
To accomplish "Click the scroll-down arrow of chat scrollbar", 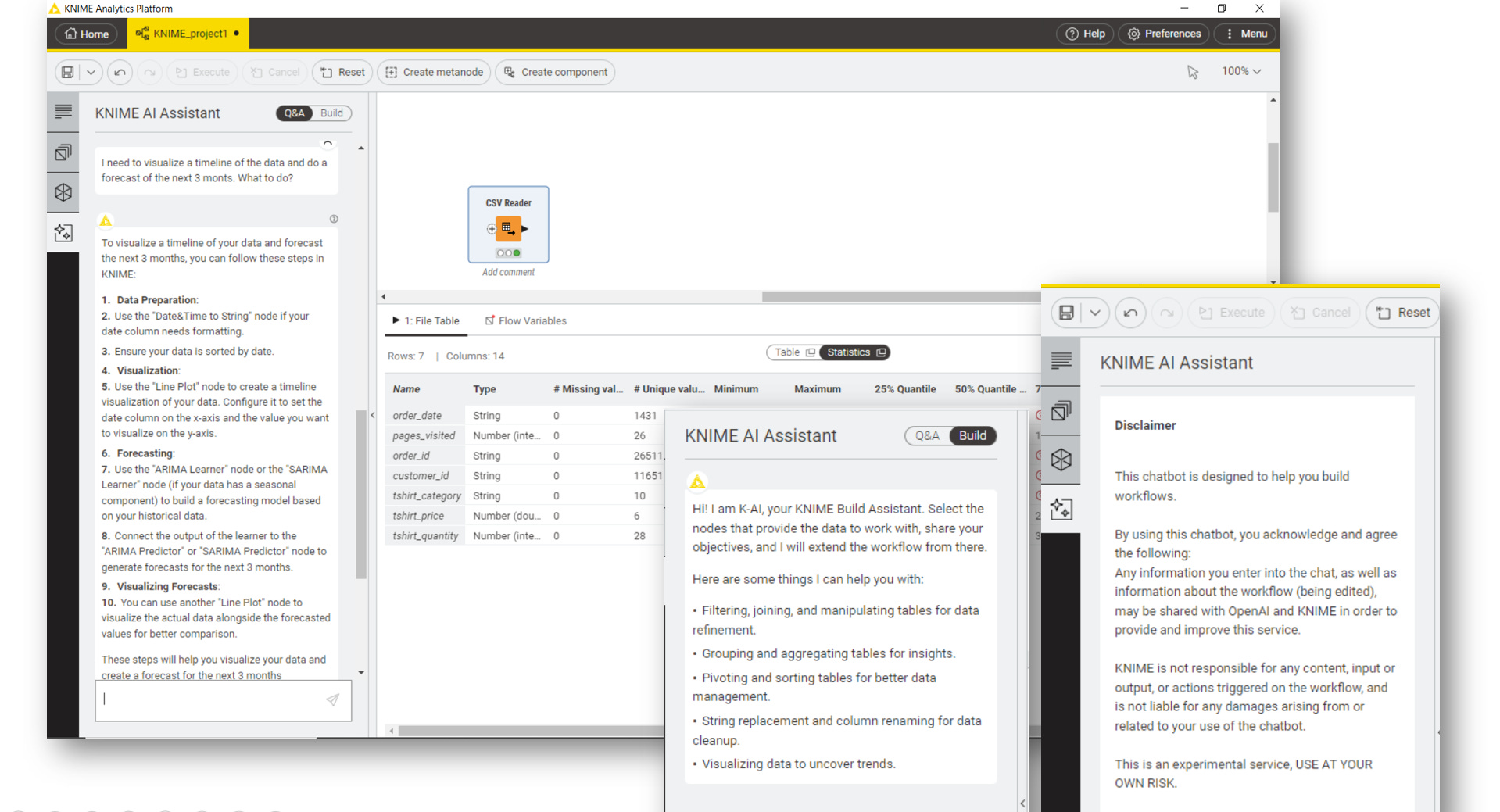I will point(361,672).
